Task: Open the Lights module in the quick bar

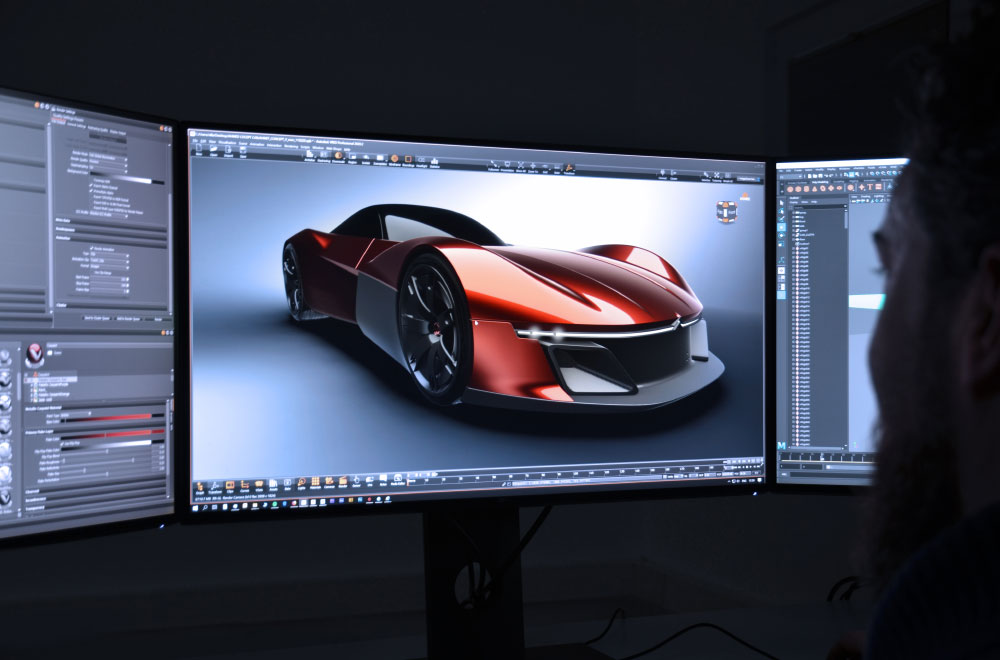Action: 302,483
